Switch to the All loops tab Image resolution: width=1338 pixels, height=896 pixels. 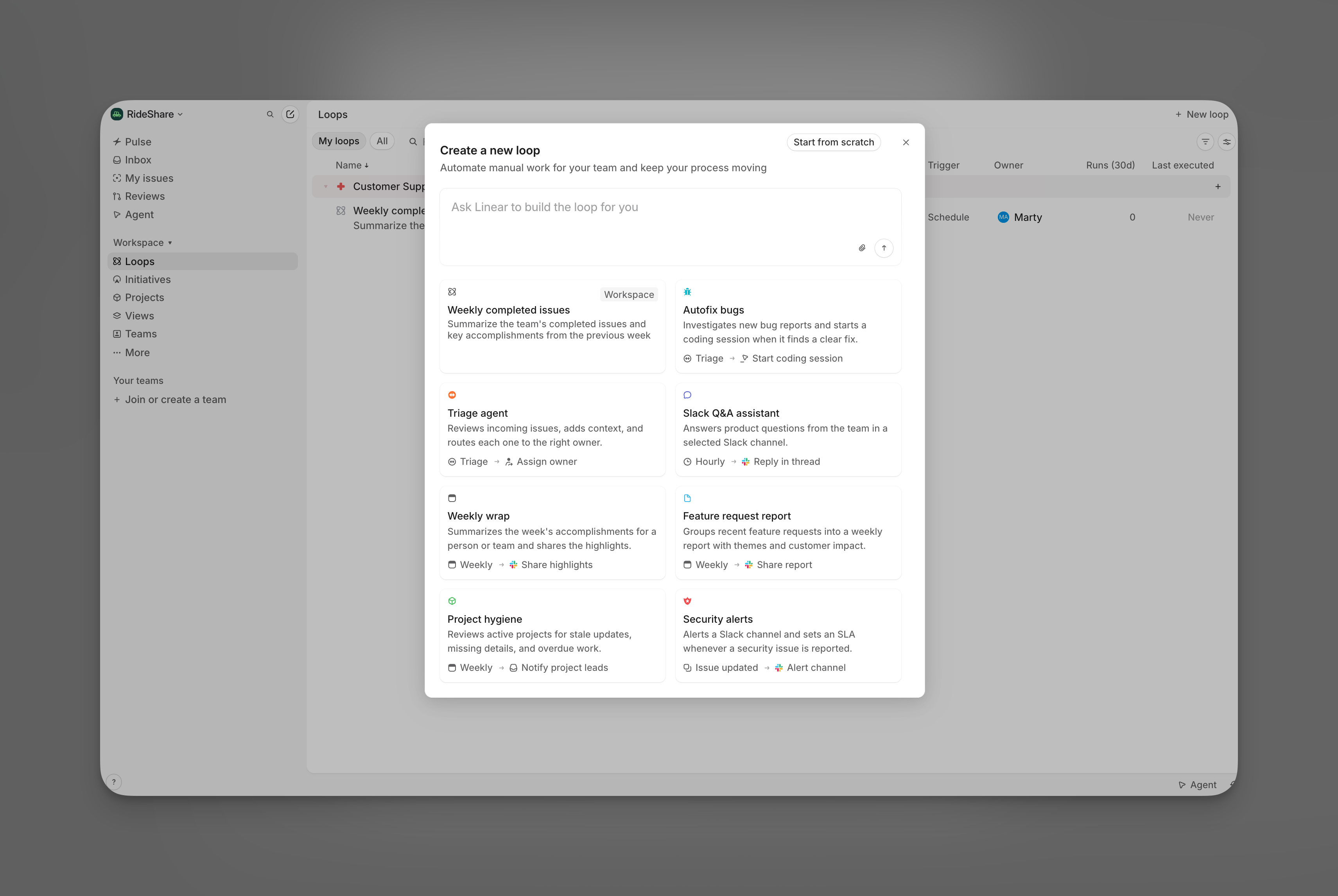point(382,141)
